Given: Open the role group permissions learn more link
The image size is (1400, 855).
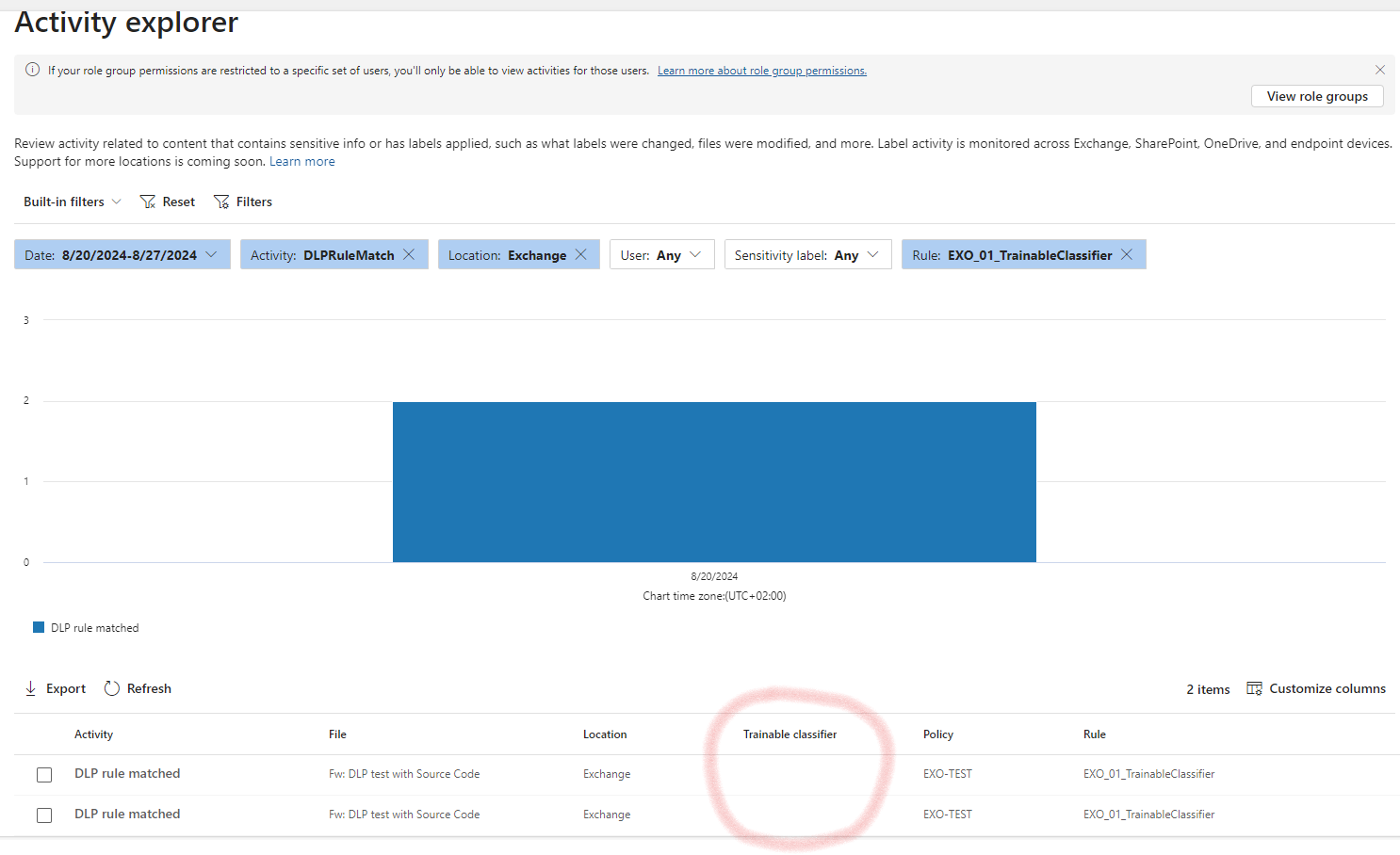Looking at the screenshot, I should click(x=761, y=70).
